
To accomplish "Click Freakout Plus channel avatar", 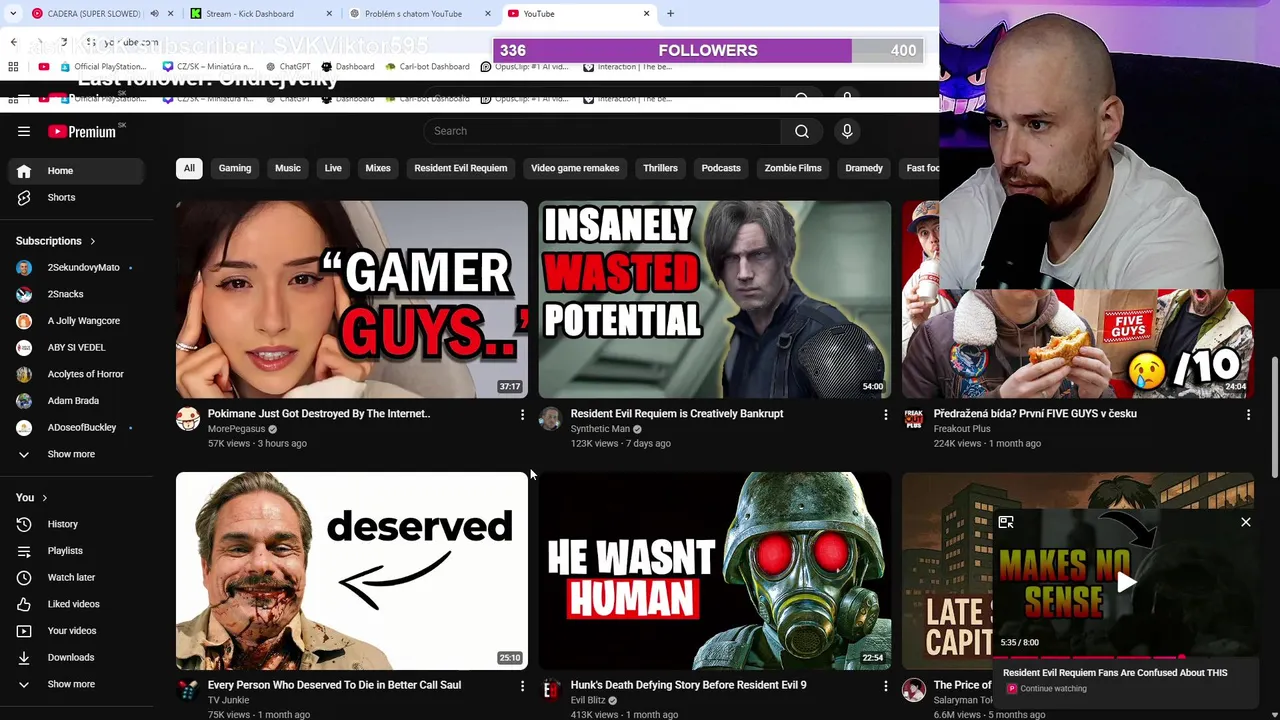I will click(x=914, y=419).
